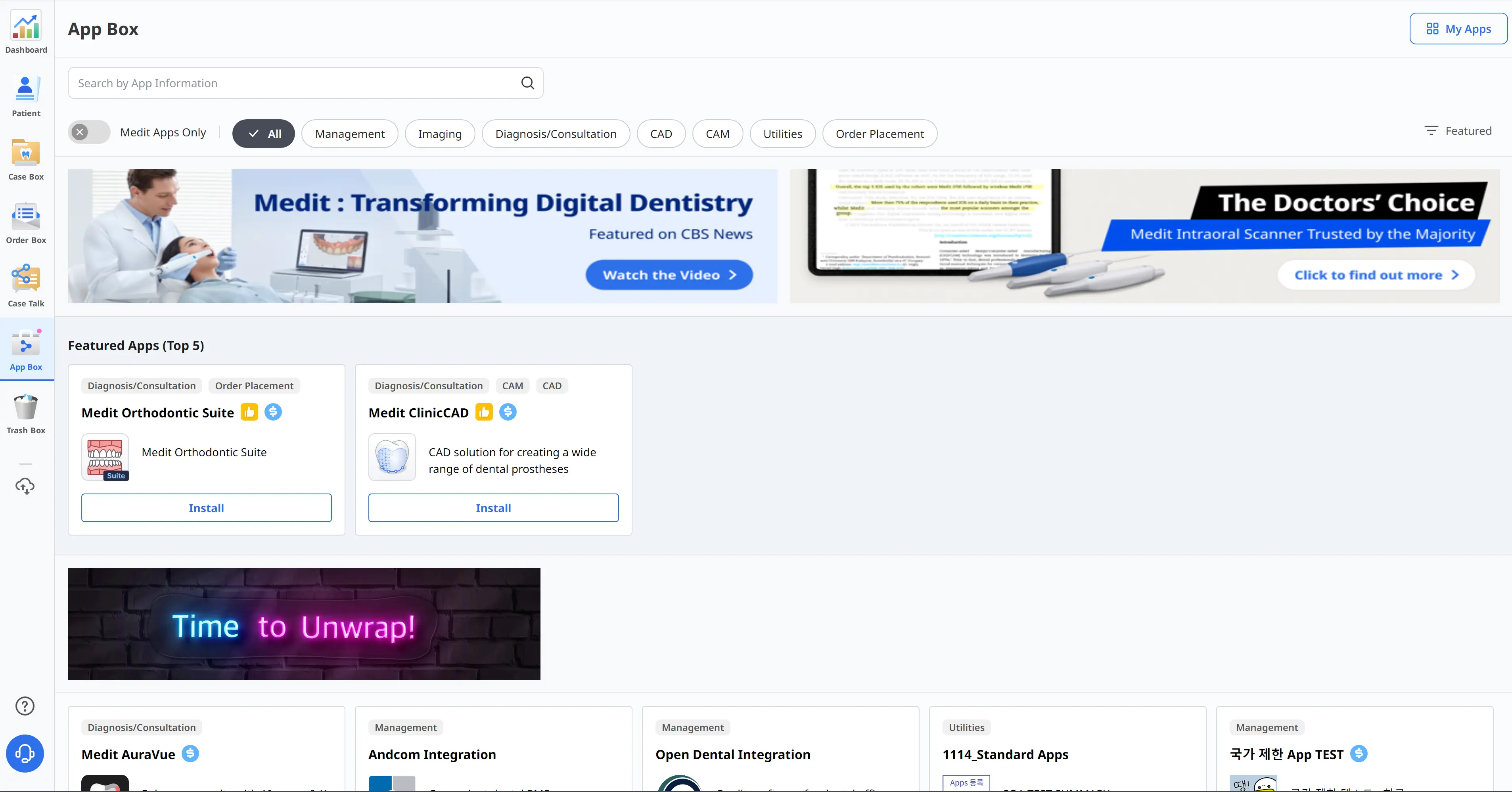
Task: Filter apps by Utilities category
Action: 782,134
